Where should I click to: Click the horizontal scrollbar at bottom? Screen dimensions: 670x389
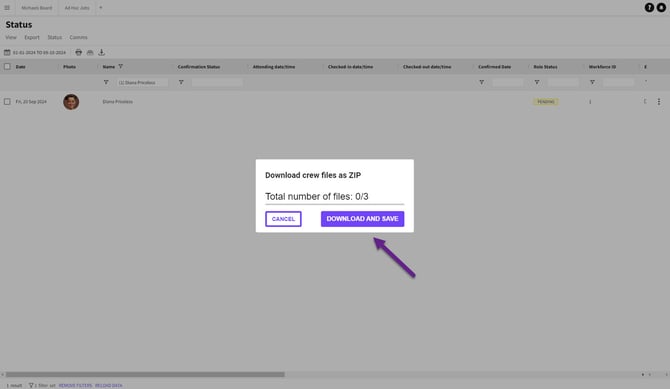tap(145, 374)
